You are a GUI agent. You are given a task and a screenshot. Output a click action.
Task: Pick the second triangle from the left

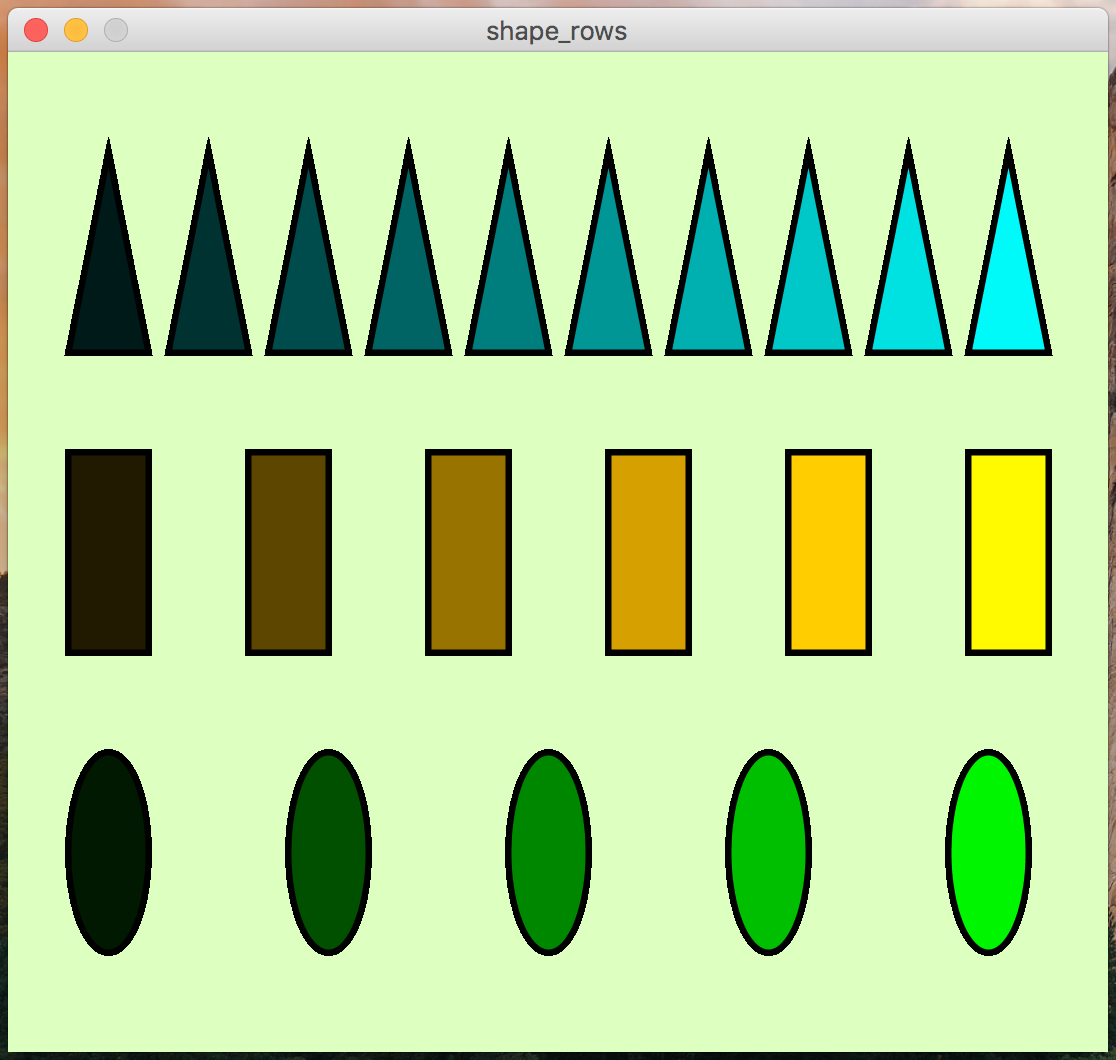[208, 290]
